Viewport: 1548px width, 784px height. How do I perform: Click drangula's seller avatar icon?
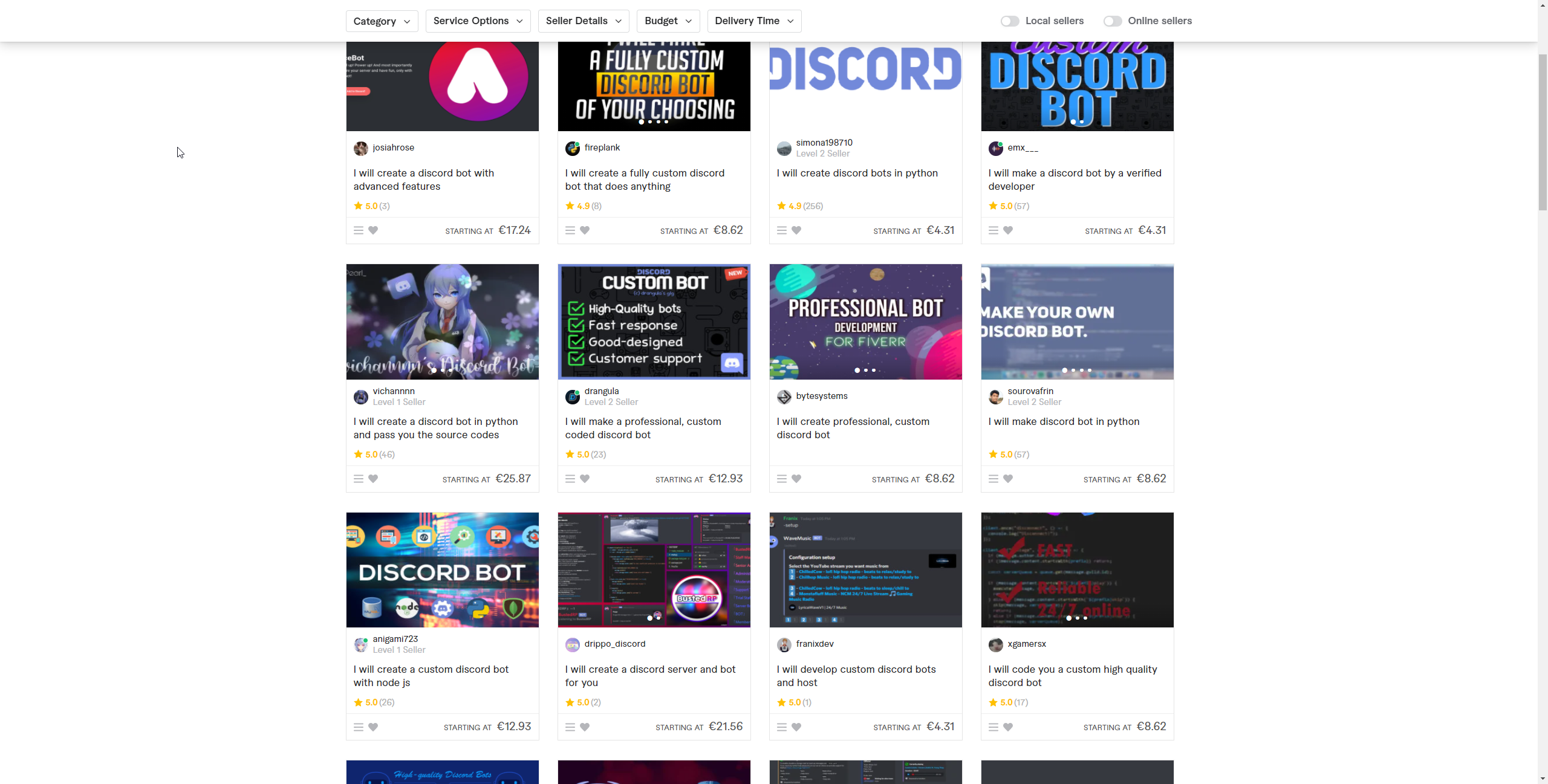point(572,397)
